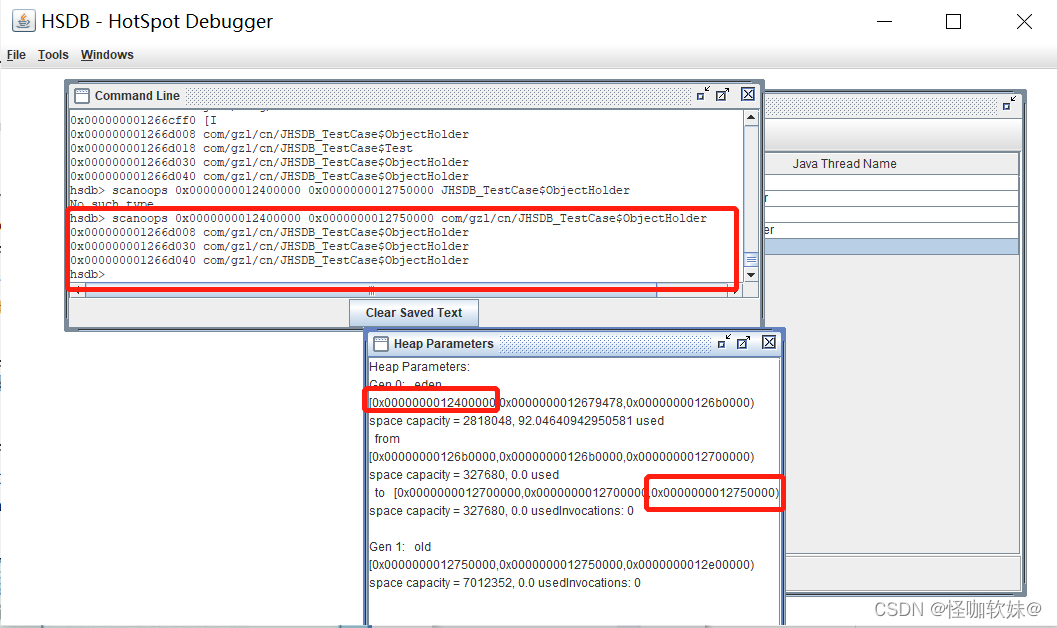
Task: Close the Heap Parameters internal frame
Action: [768, 342]
